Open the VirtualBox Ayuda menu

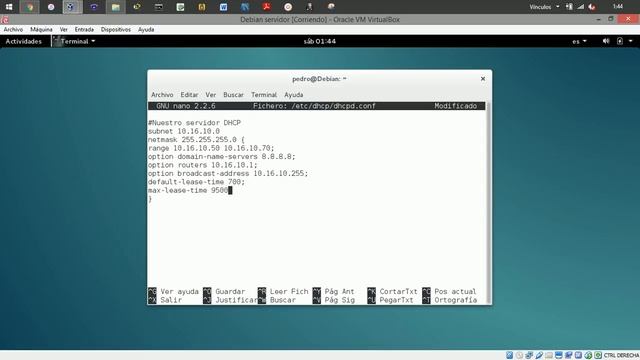[146, 29]
